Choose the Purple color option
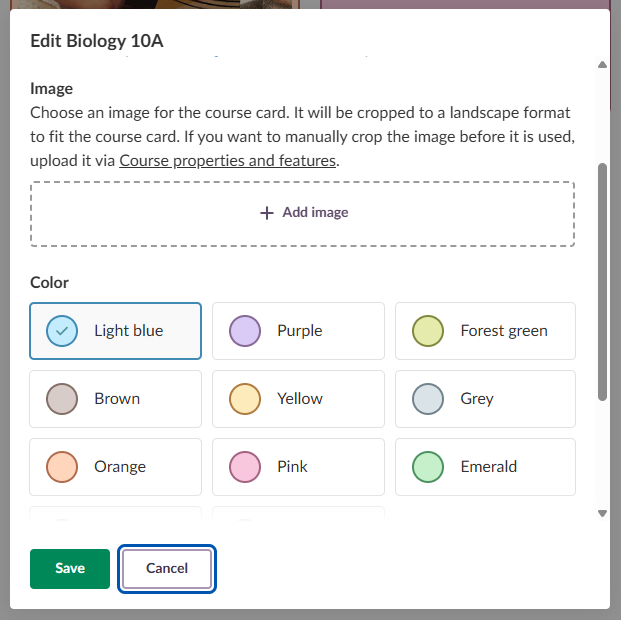This screenshot has width=621, height=620. tap(298, 331)
